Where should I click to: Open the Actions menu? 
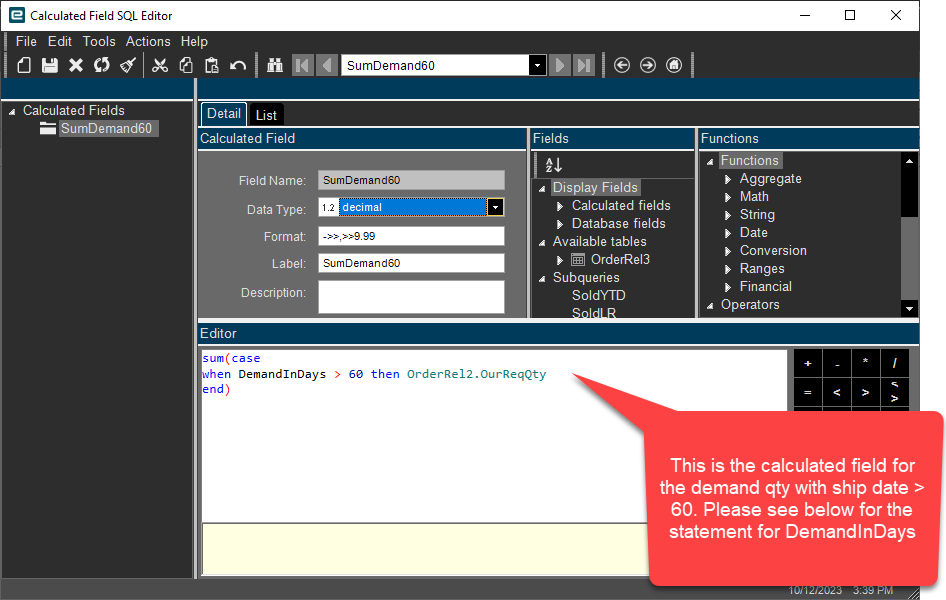pos(148,41)
